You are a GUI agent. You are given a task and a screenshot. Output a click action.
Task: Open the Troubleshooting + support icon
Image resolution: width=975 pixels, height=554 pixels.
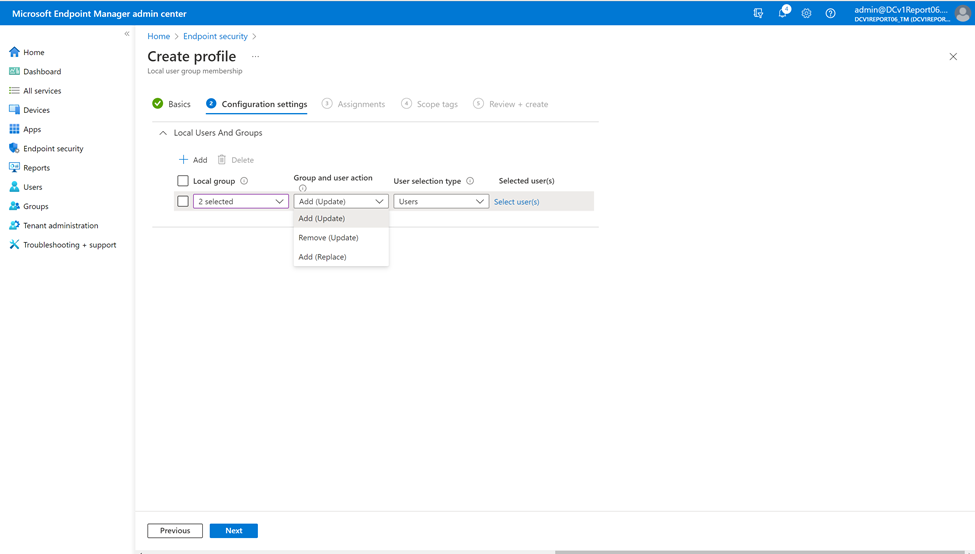pos(14,245)
